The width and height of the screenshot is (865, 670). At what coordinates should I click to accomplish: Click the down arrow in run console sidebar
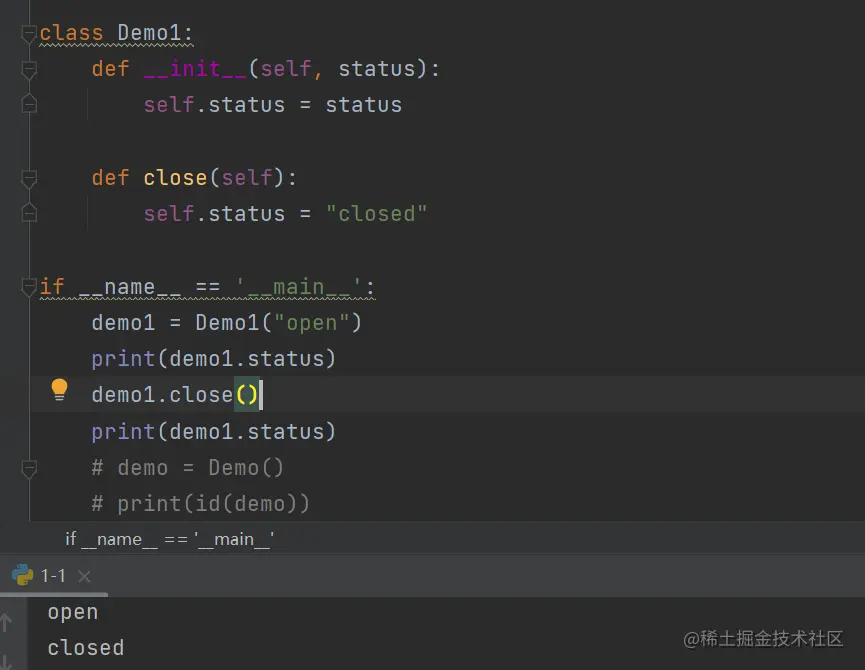coord(6,662)
